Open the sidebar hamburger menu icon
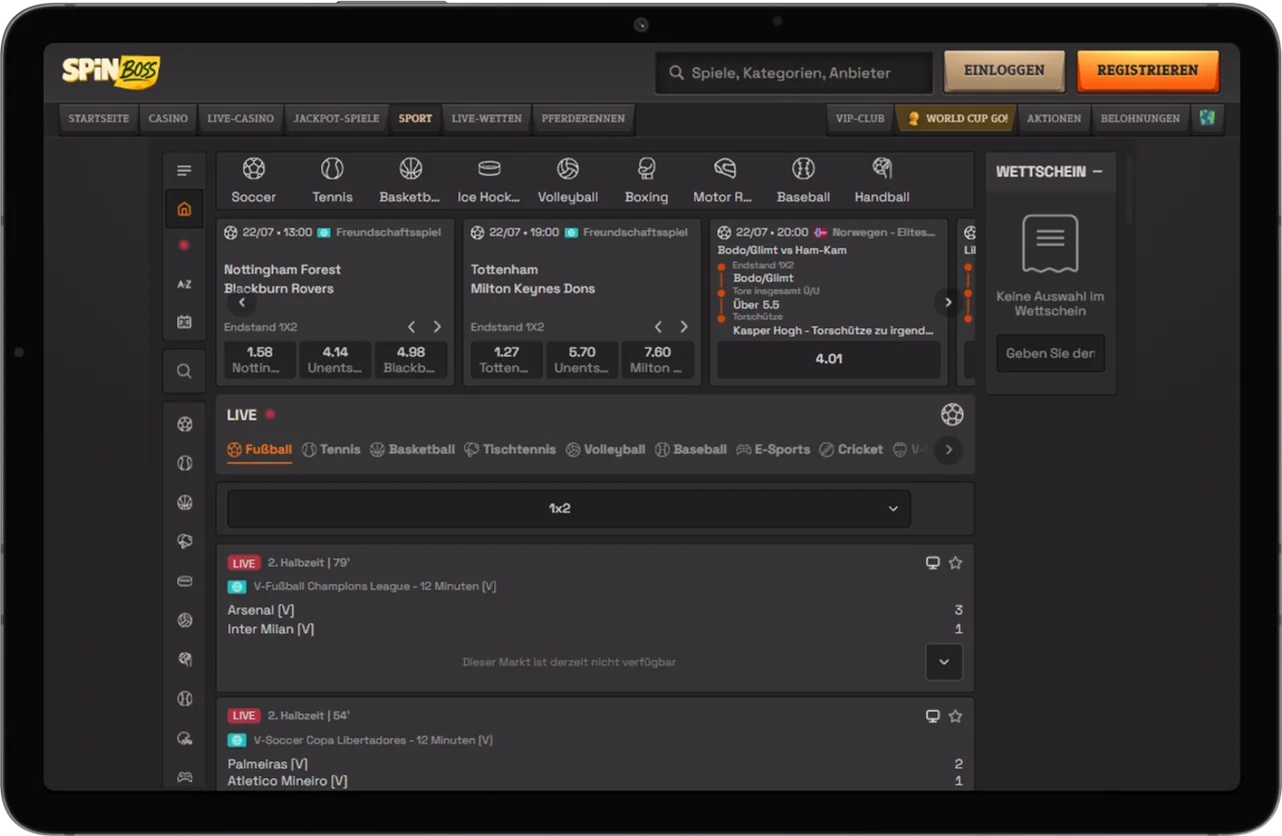 coord(184,171)
